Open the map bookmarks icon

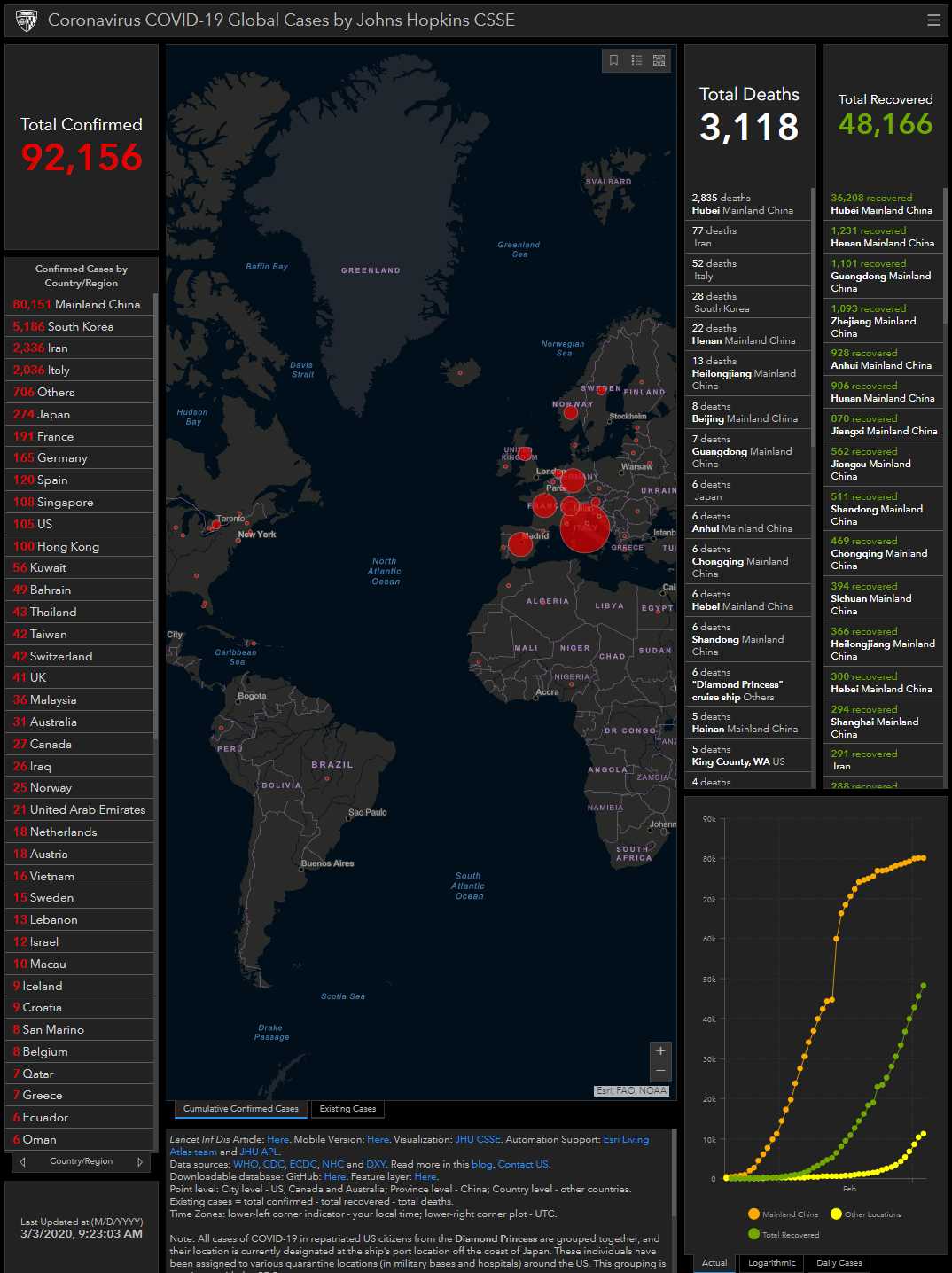(x=613, y=60)
